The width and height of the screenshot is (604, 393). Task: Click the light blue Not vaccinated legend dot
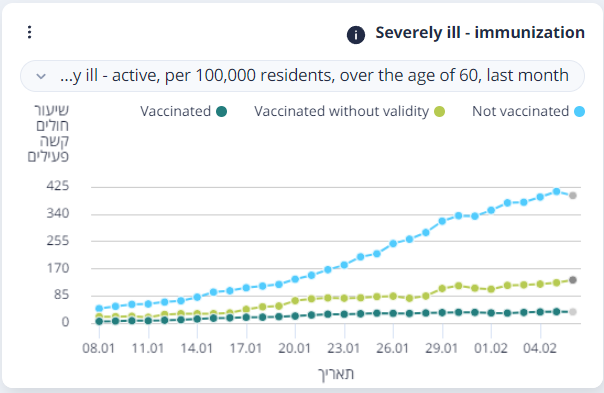click(x=579, y=112)
